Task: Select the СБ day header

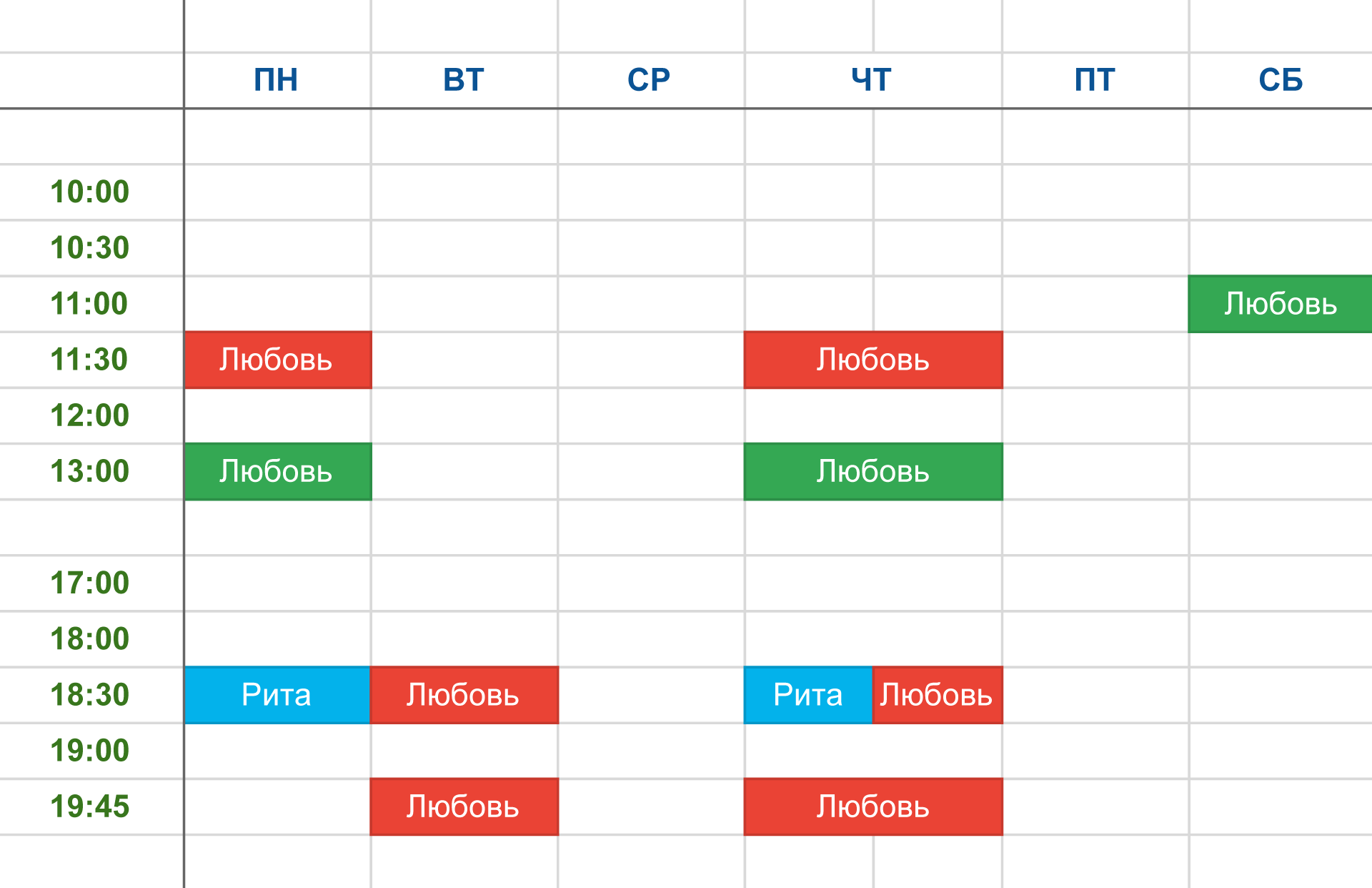Action: click(x=1281, y=80)
